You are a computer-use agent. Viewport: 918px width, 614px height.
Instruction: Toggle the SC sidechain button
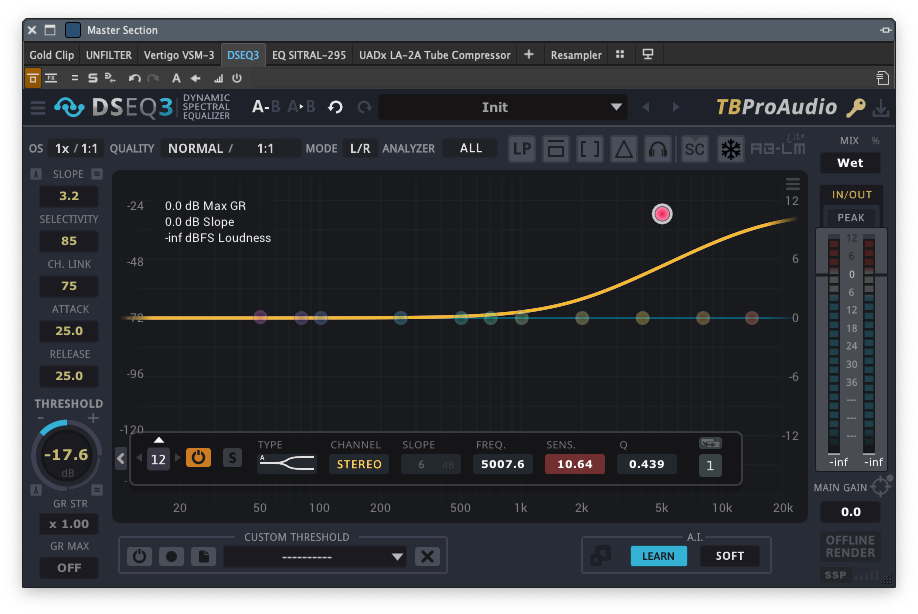(694, 149)
